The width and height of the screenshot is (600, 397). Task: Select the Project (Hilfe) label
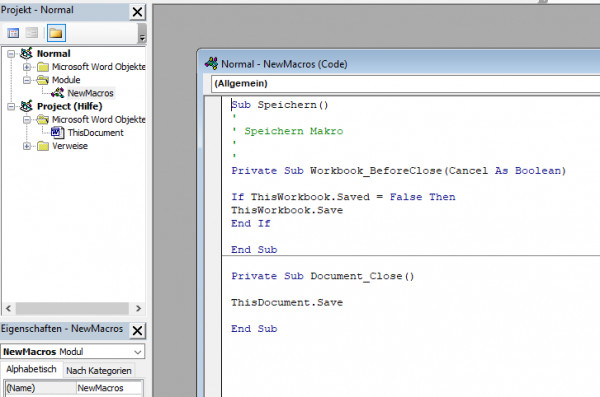[70, 106]
